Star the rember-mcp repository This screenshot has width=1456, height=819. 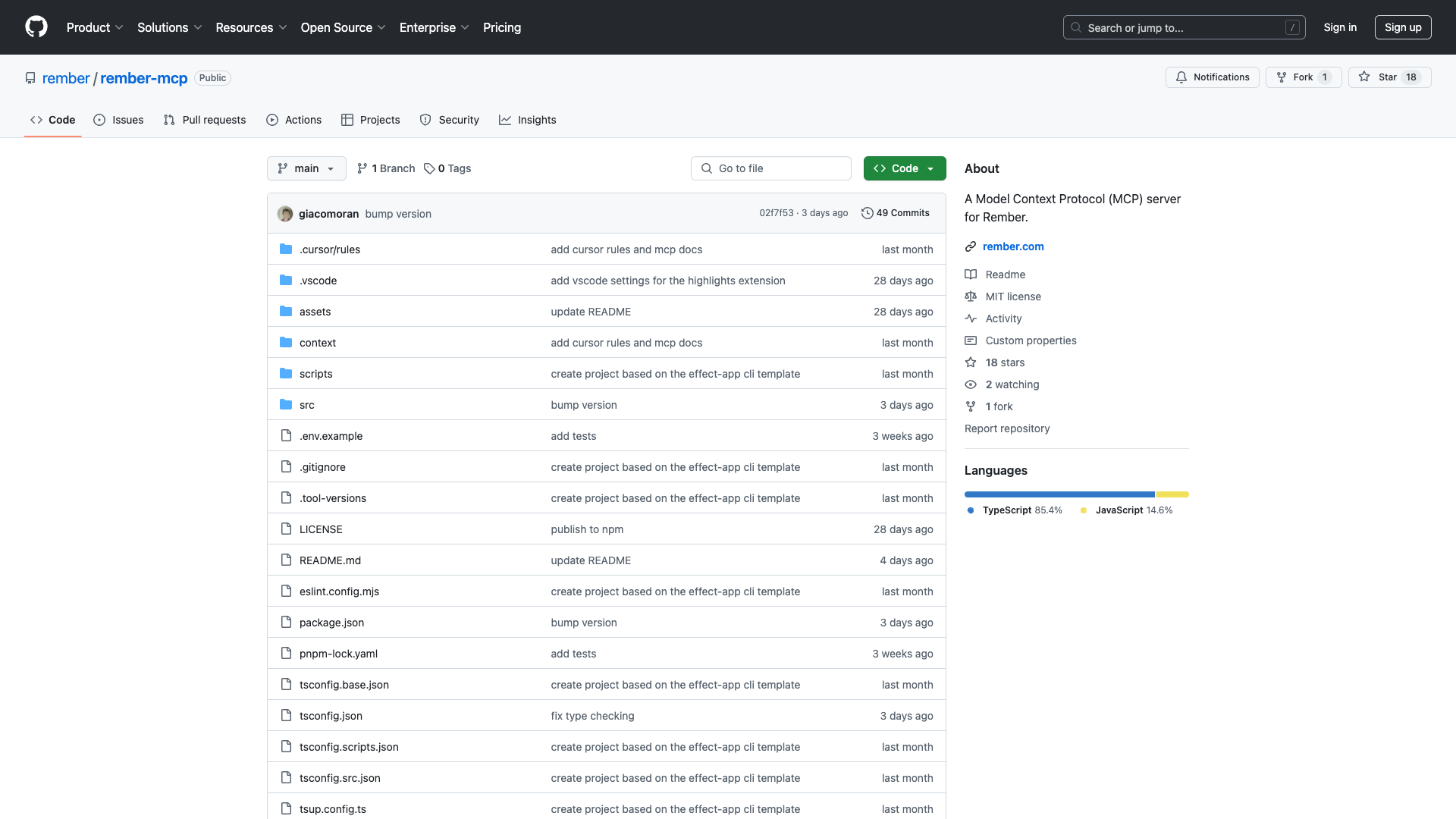[x=1388, y=77]
